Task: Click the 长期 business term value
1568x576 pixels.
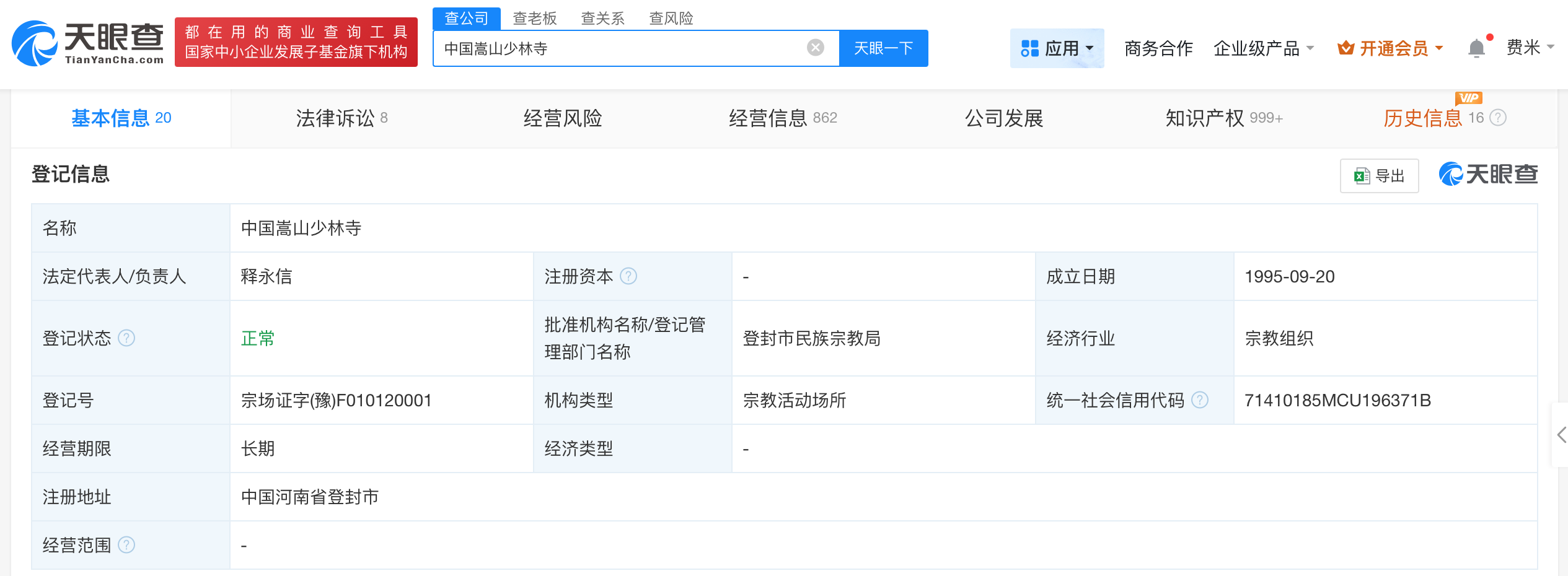Action: pos(258,448)
